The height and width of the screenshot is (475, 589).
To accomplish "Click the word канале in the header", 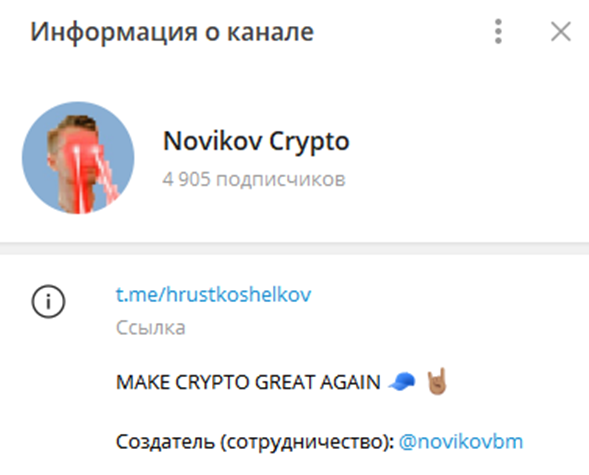I will click(270, 32).
